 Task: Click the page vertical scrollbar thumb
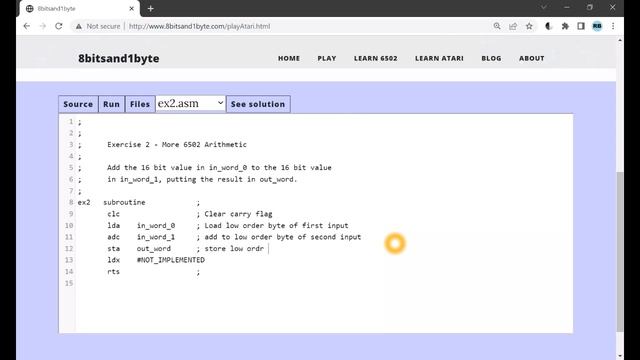(620, 251)
